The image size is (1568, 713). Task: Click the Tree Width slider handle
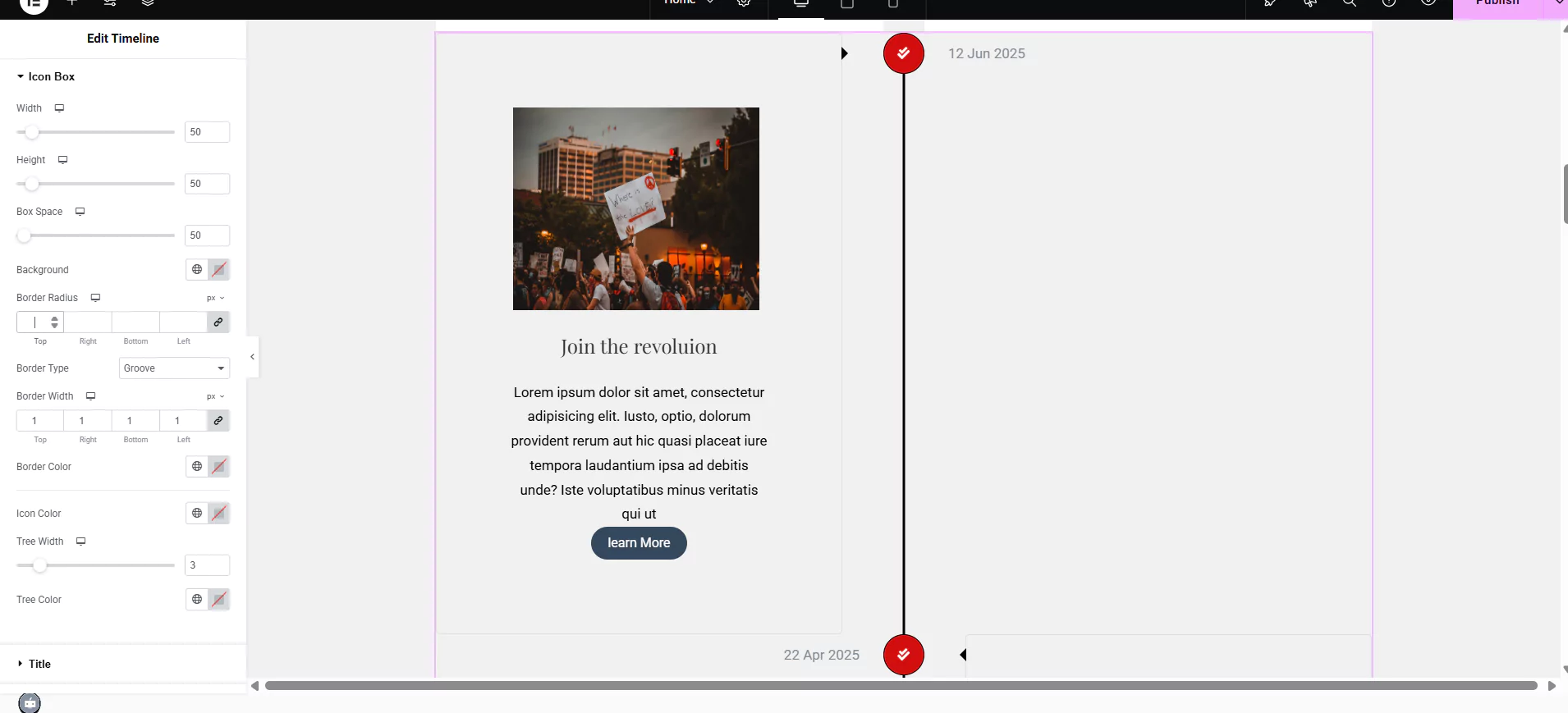point(39,565)
